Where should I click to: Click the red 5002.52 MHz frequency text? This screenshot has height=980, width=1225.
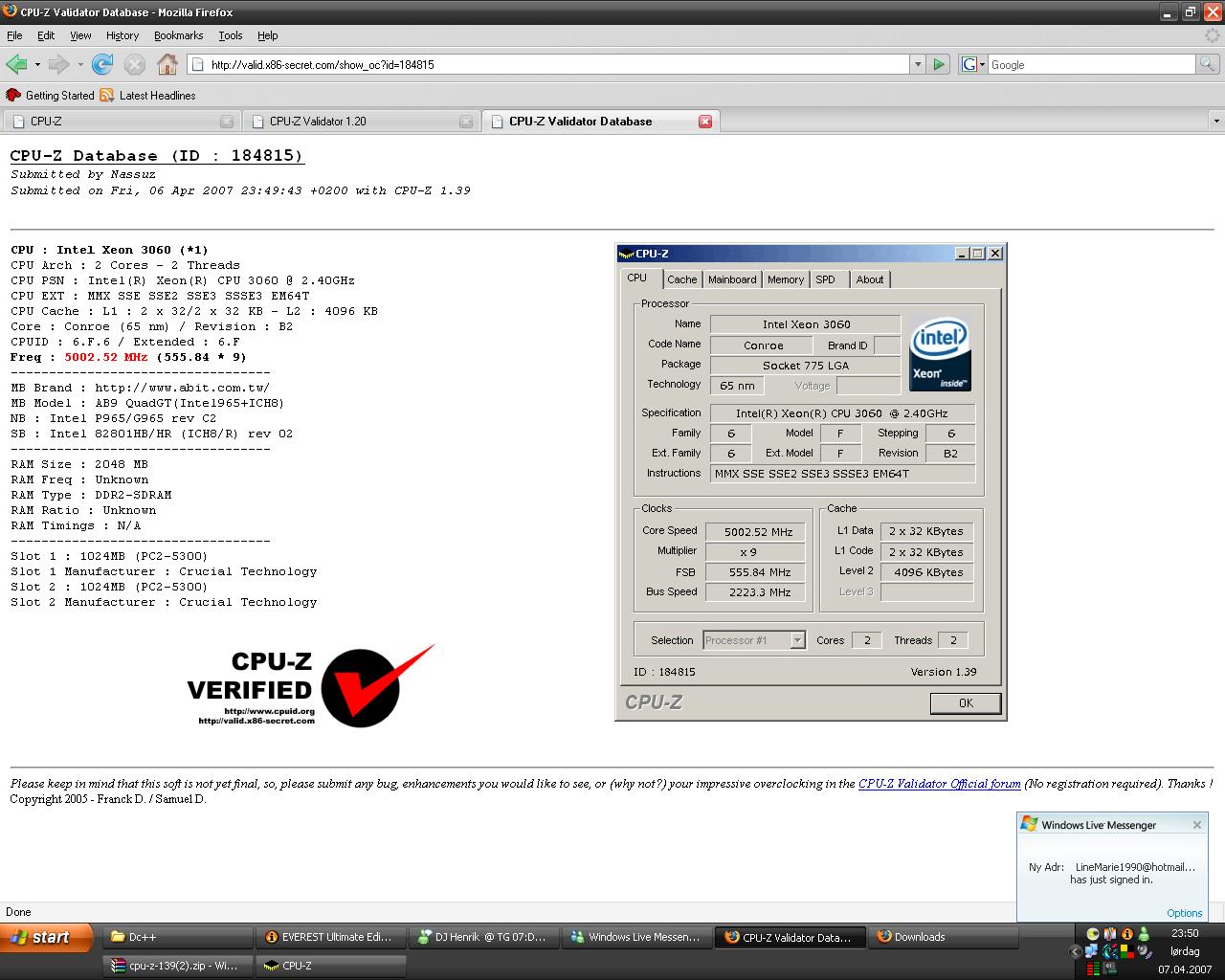(x=106, y=357)
